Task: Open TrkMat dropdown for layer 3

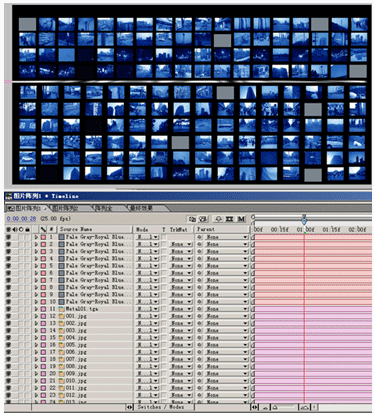Action: tap(180, 251)
